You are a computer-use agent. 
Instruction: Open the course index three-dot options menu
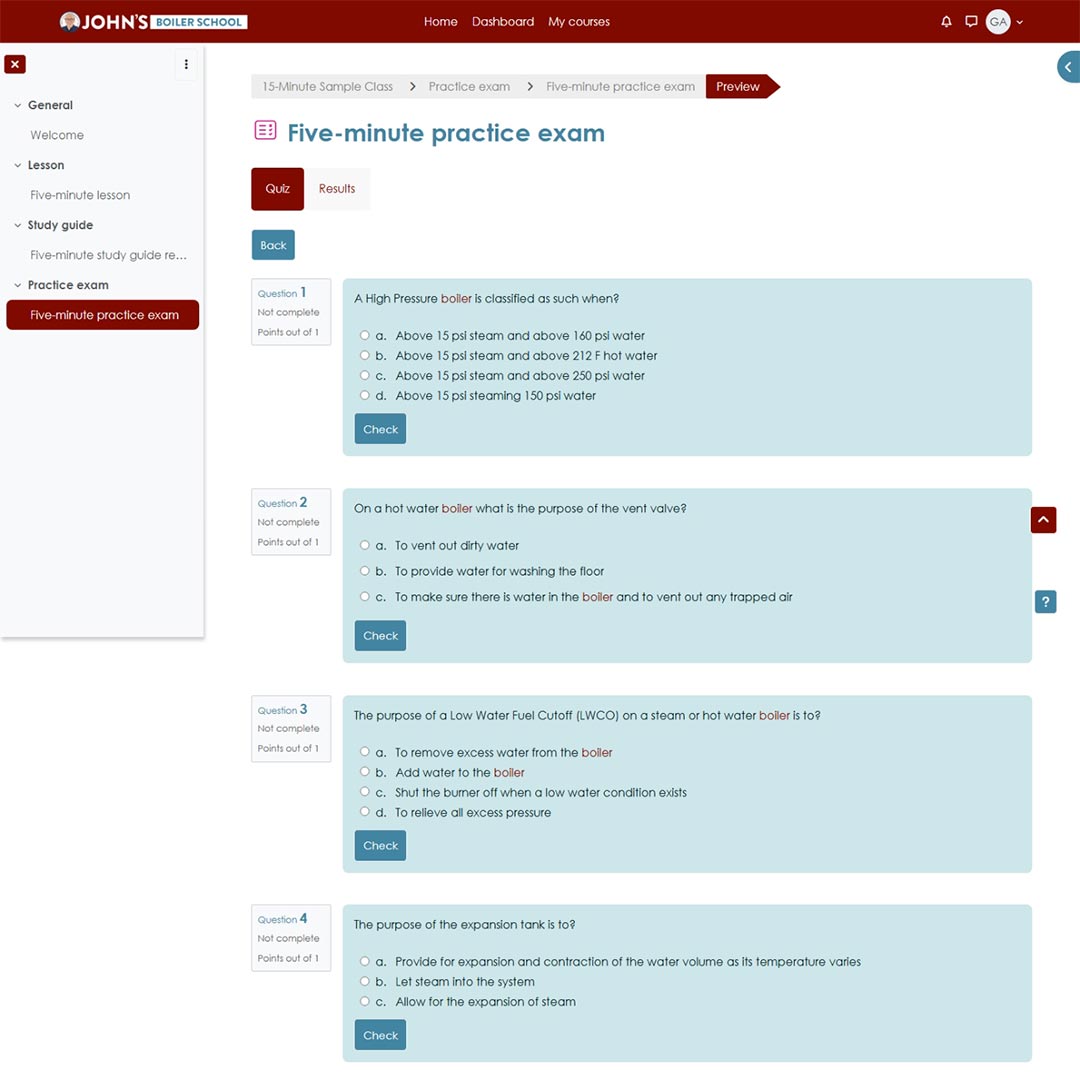click(x=186, y=64)
